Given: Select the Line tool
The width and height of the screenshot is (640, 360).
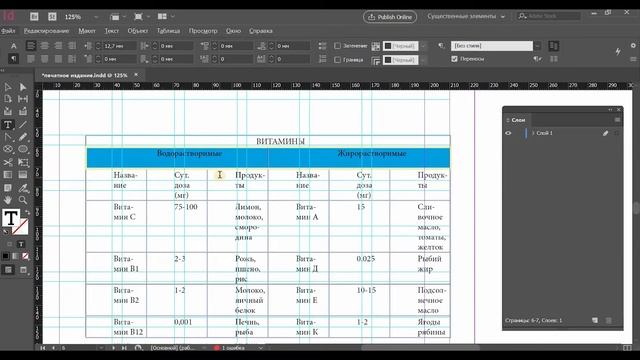Looking at the screenshot, I should click(x=23, y=124).
